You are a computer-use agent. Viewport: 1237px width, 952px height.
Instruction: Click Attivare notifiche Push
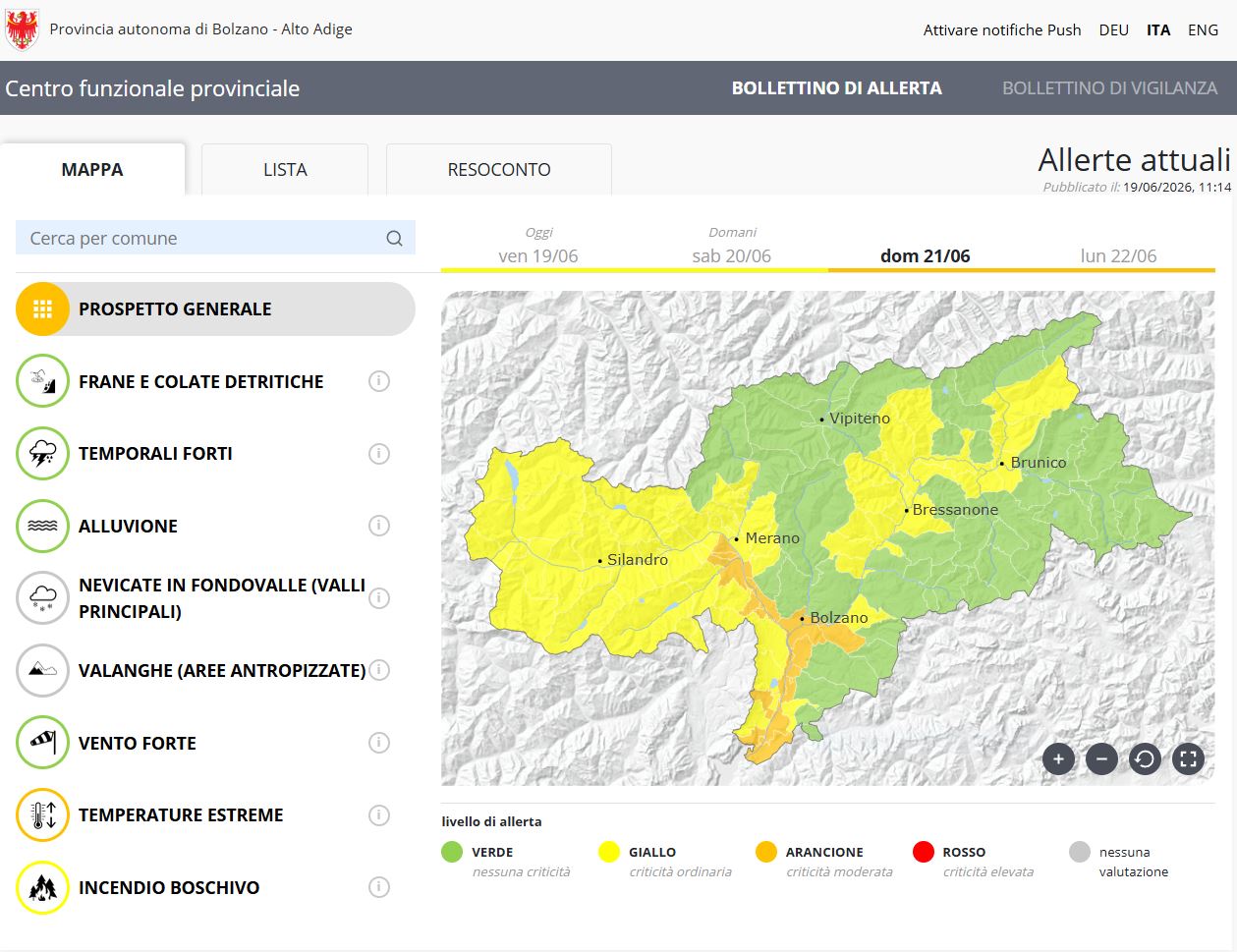click(1002, 30)
